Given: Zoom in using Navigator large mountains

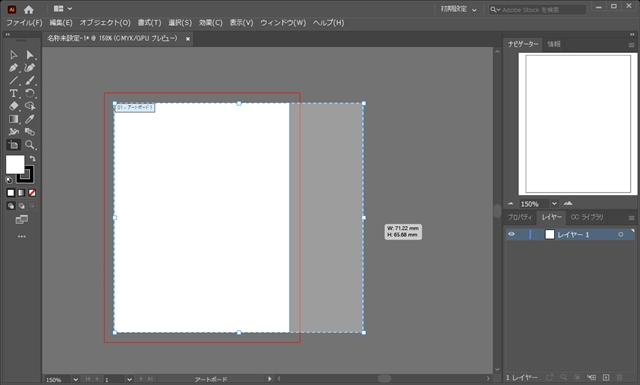Looking at the screenshot, I should (568, 203).
